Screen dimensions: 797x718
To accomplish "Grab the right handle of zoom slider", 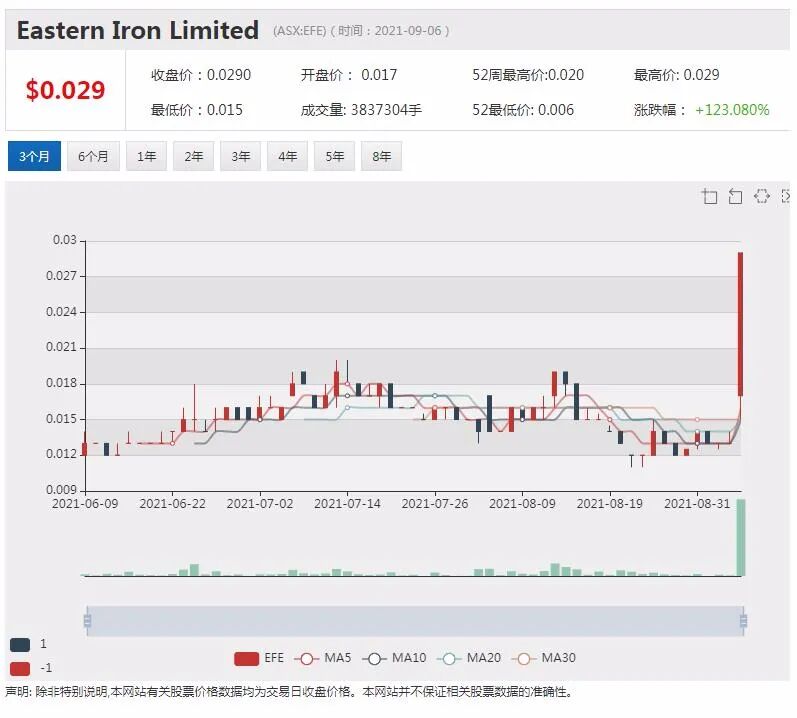I will [743, 620].
